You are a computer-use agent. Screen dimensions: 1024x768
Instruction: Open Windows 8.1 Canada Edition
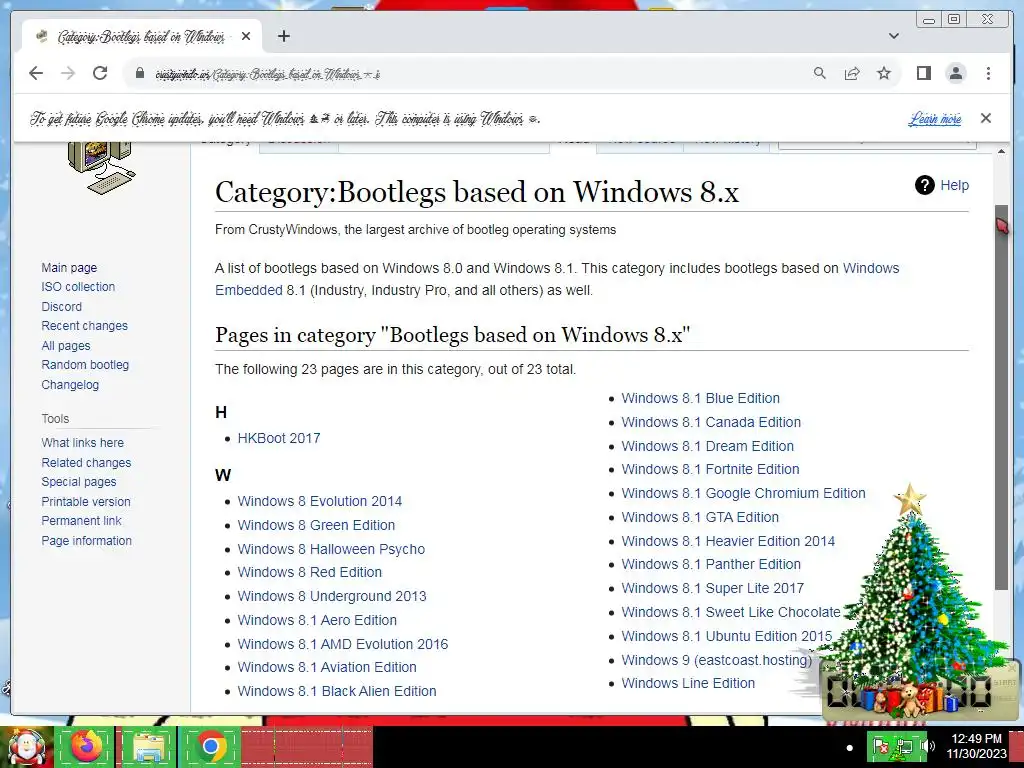tap(711, 423)
